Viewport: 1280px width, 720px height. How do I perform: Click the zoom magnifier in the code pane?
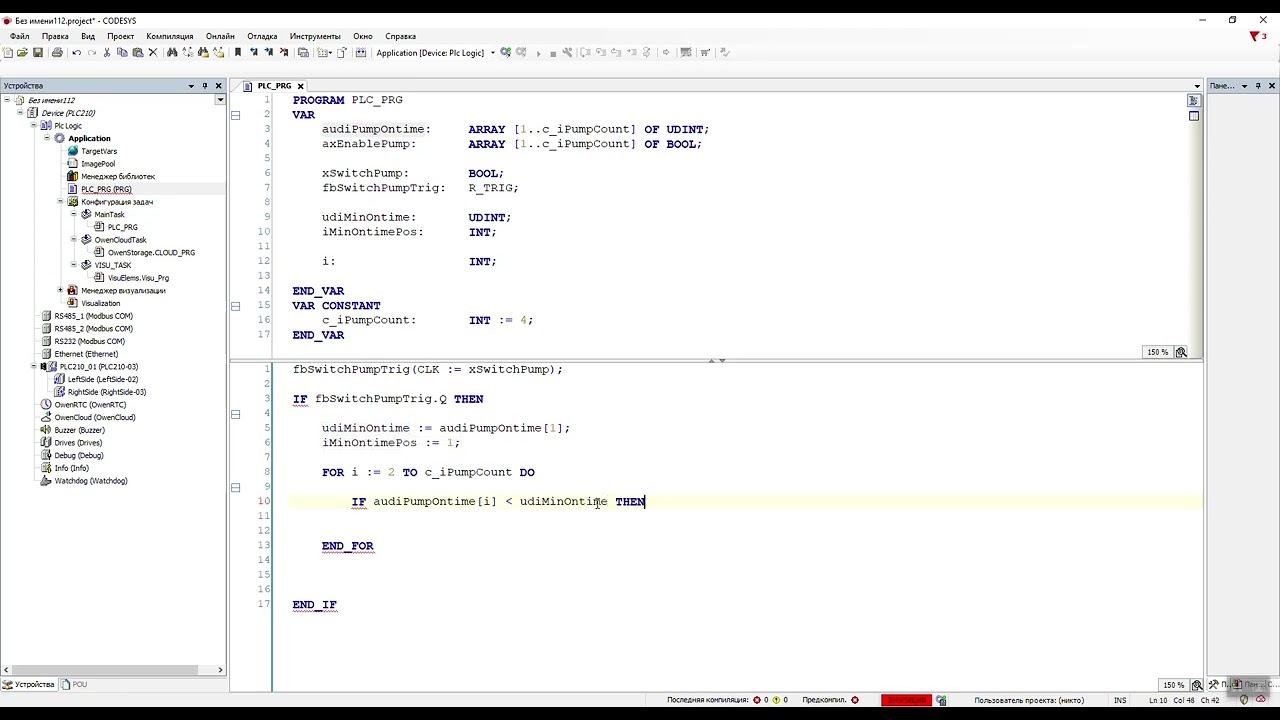(x=1197, y=685)
